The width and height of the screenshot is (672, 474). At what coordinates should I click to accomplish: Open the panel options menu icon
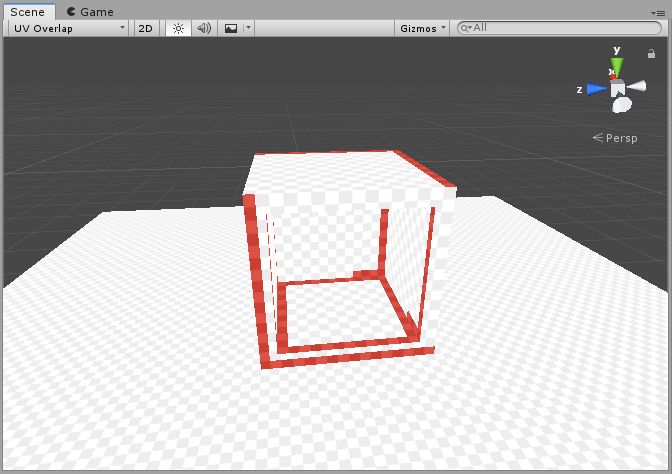658,11
